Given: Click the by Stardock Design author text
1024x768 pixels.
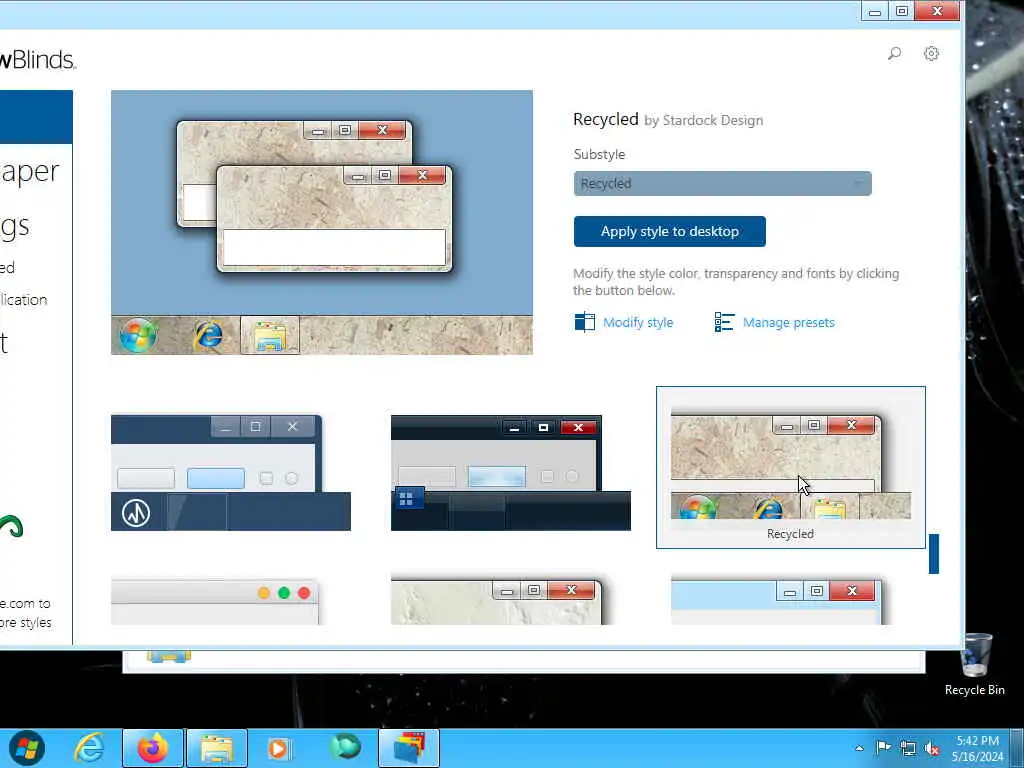Looking at the screenshot, I should coord(703,120).
